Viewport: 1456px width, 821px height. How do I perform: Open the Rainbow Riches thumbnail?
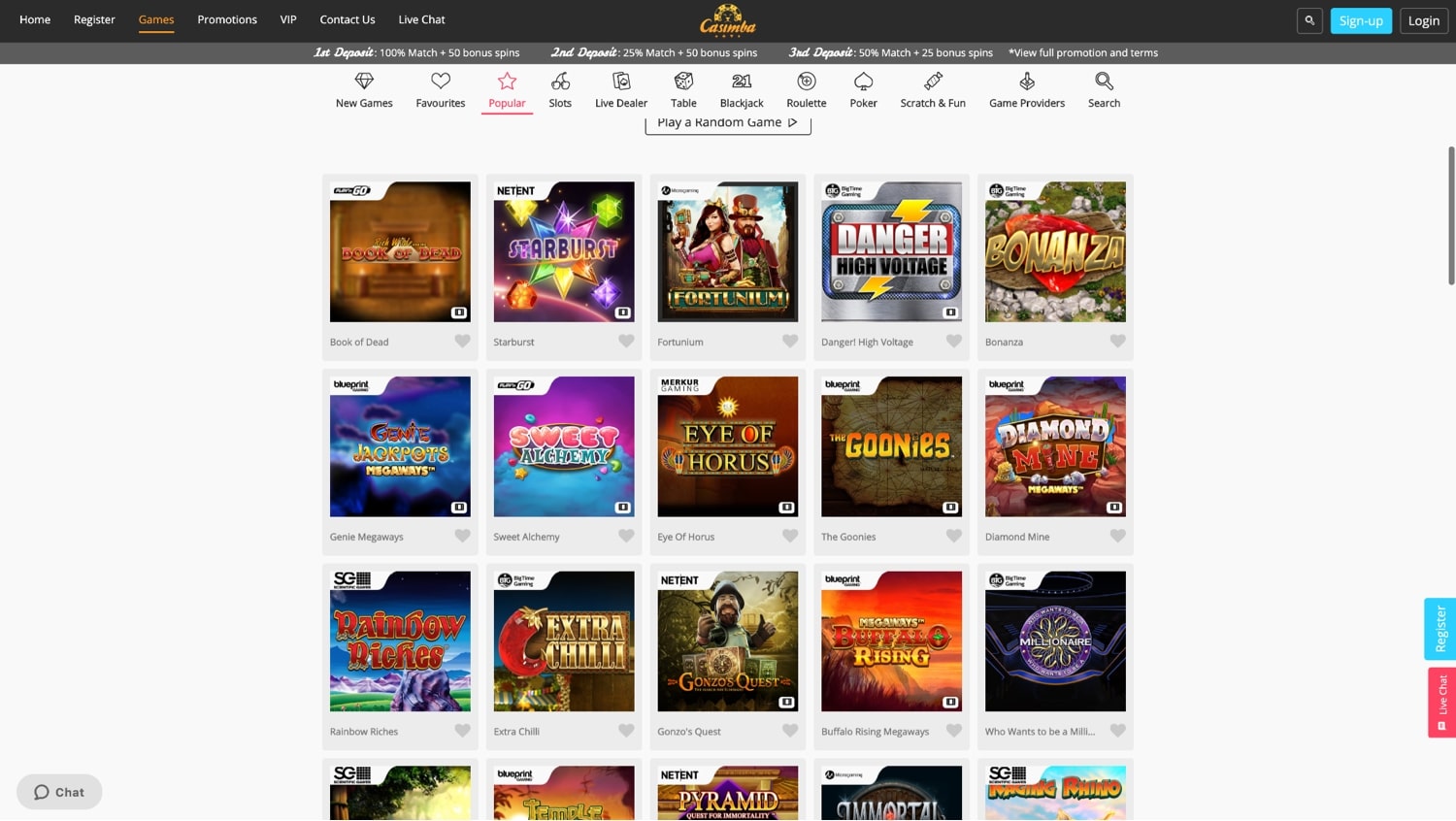(x=400, y=641)
